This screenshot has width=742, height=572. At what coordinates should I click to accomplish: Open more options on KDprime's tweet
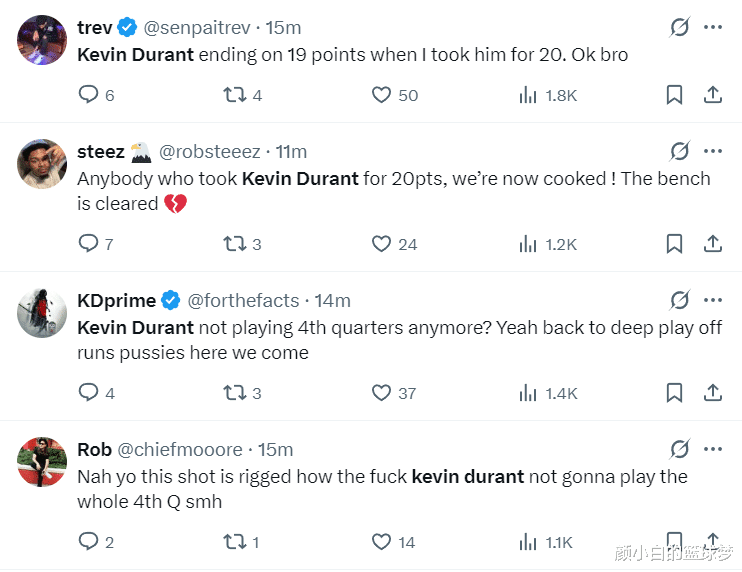(x=713, y=300)
